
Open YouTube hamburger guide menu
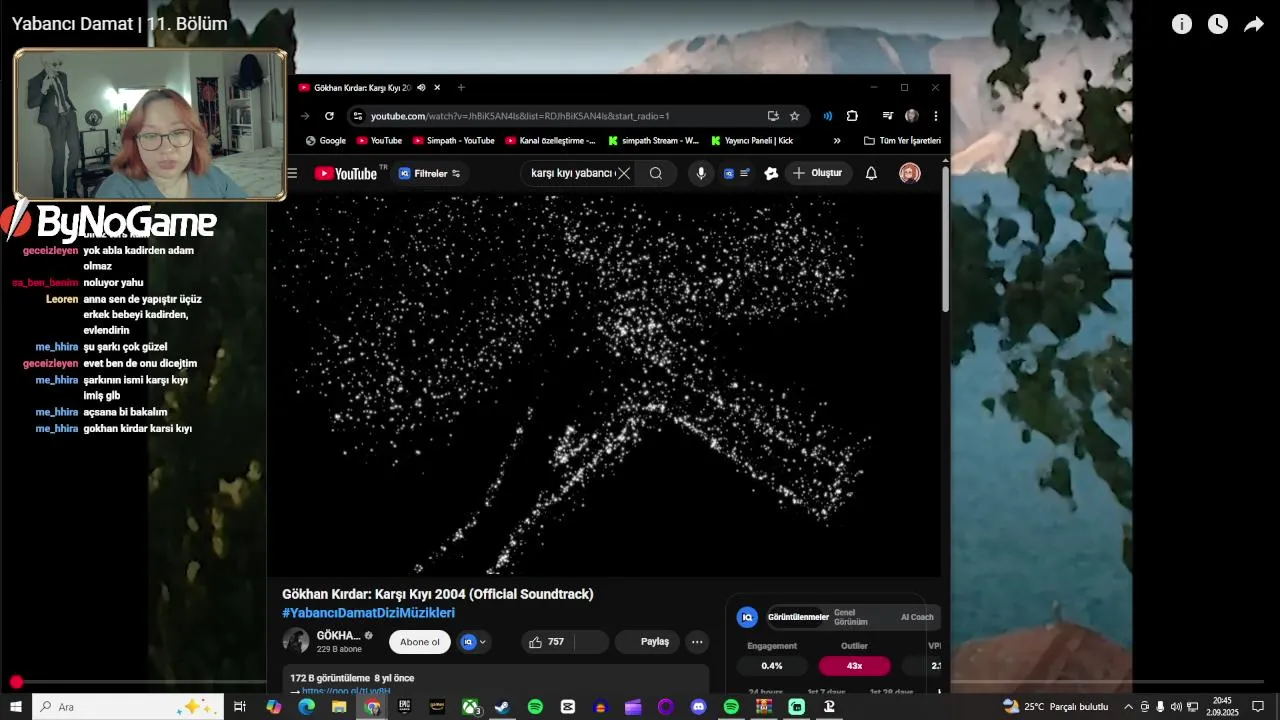(x=292, y=173)
